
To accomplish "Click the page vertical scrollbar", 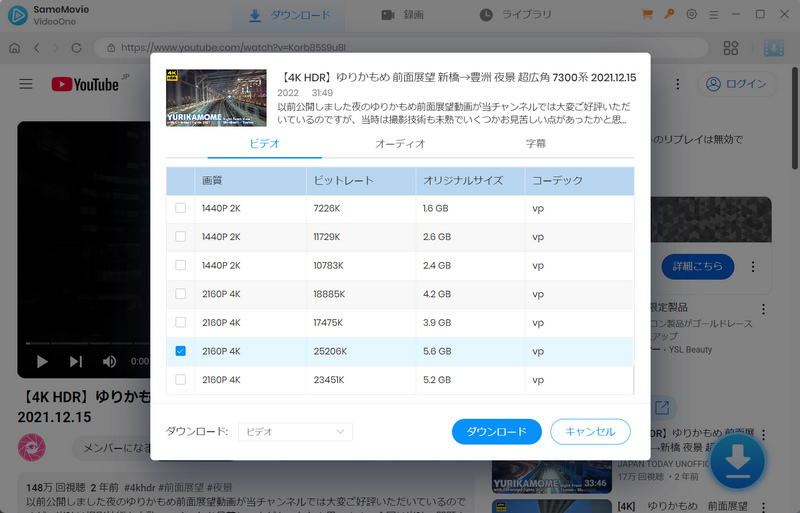I will tap(795, 117).
